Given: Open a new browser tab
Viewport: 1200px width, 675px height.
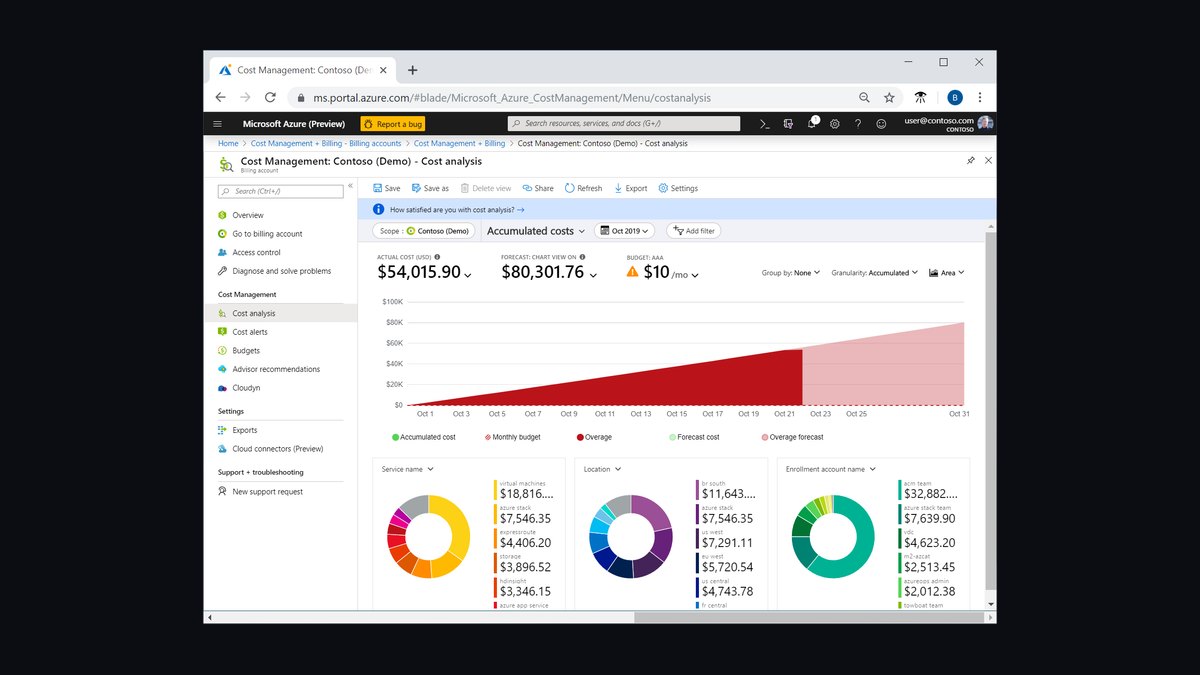Looking at the screenshot, I should click(412, 70).
